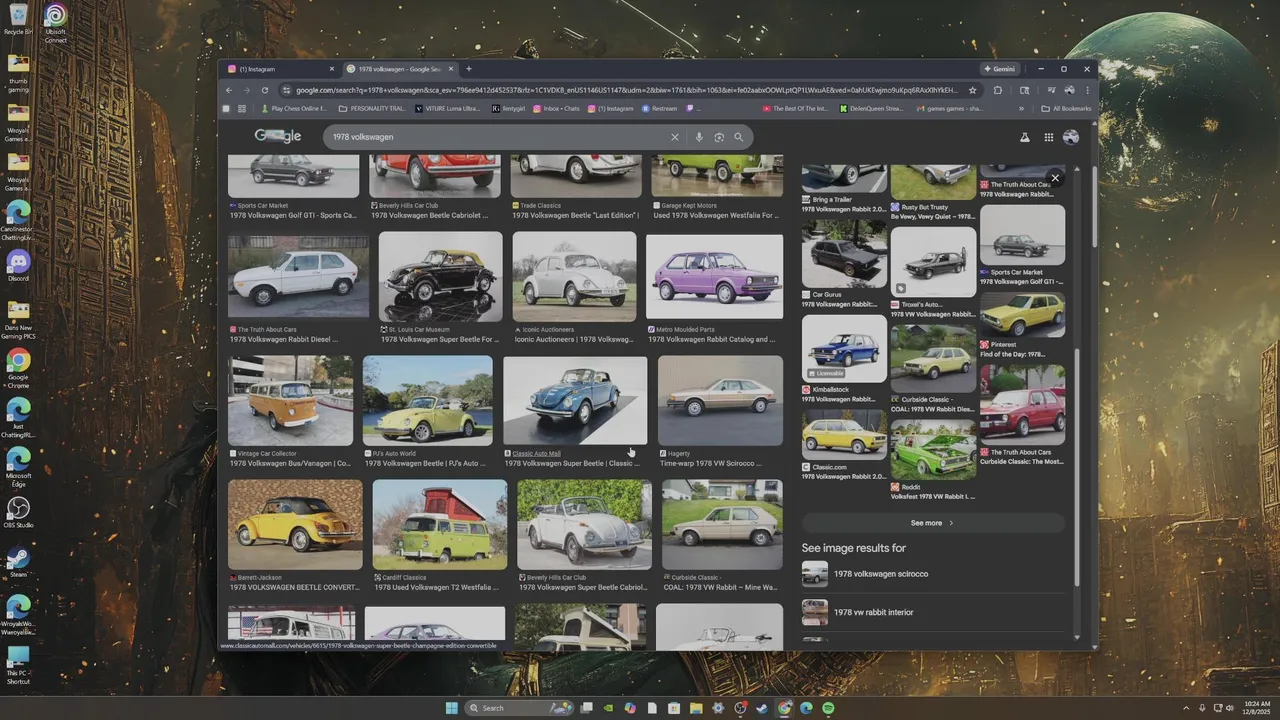Viewport: 1280px width, 720px height.
Task: Open Discord desktop shortcut
Action: 18,266
